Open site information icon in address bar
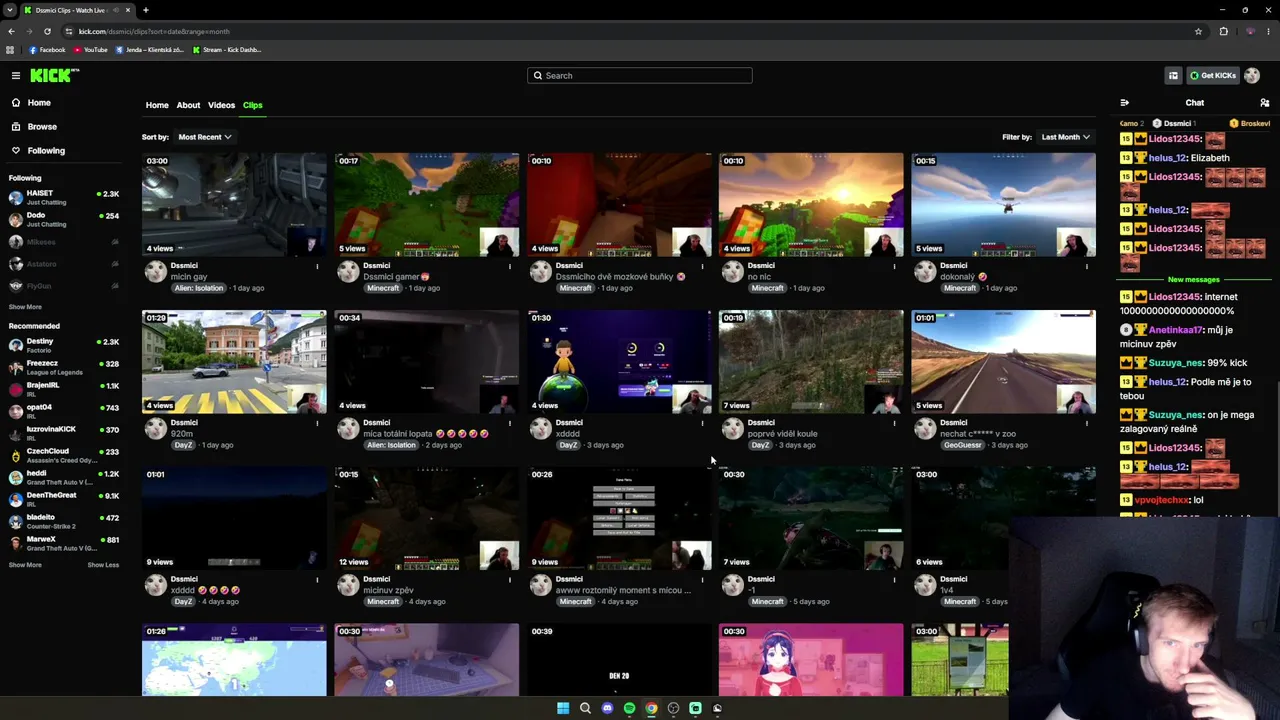 pyautogui.click(x=68, y=31)
